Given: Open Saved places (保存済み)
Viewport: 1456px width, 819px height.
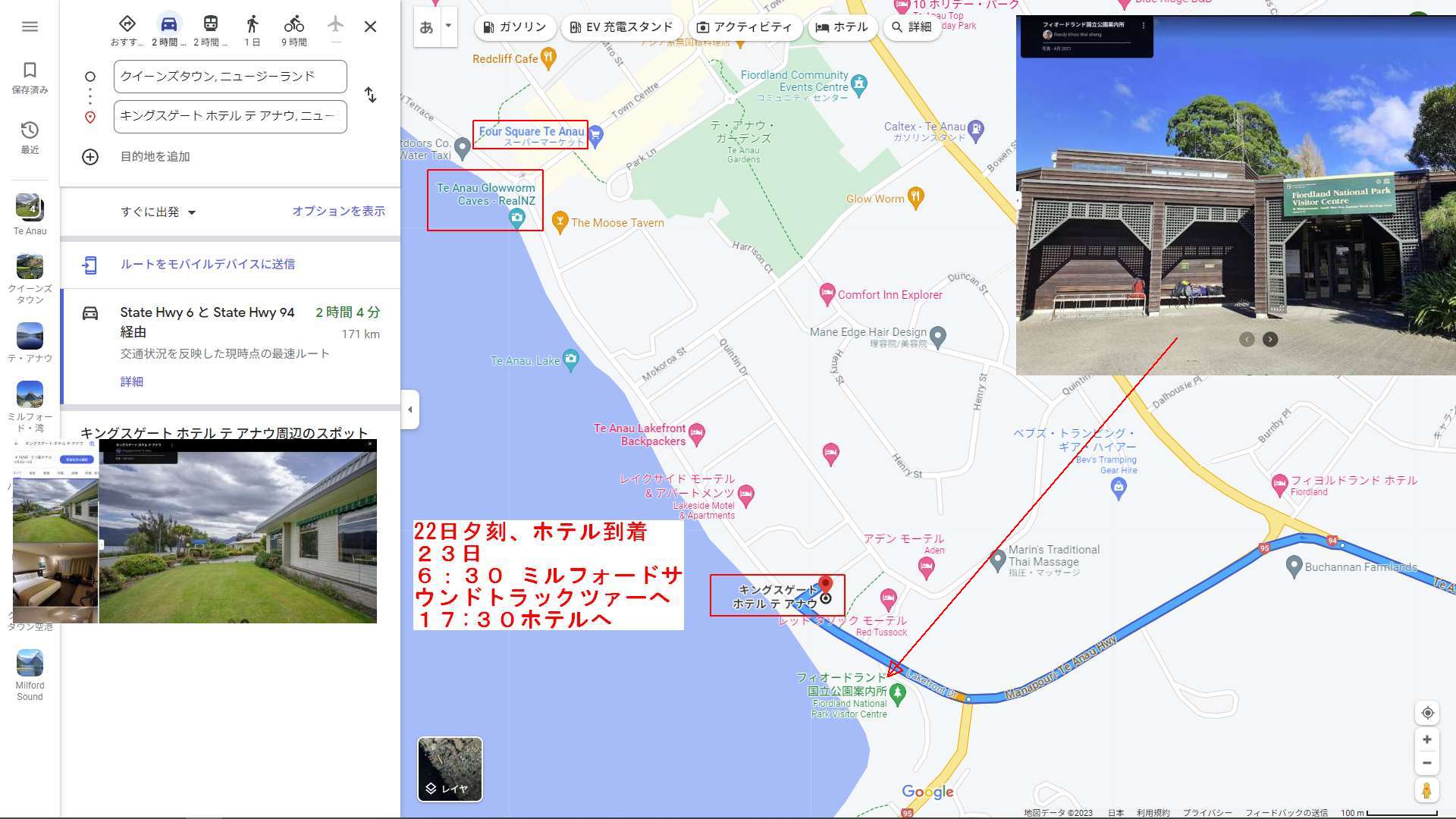Looking at the screenshot, I should pos(30,78).
